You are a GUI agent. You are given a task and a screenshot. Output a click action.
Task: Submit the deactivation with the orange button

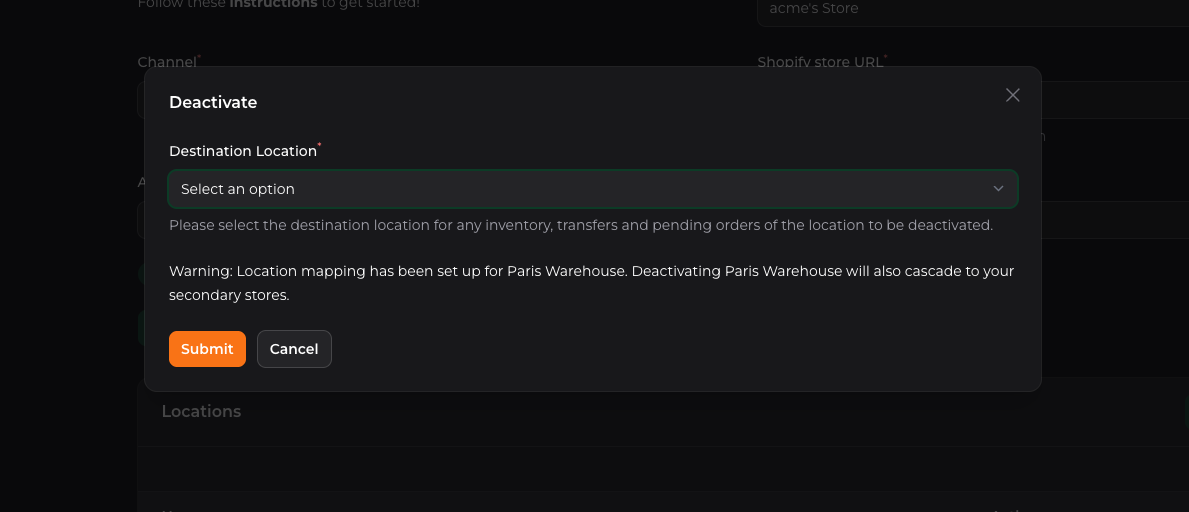click(x=207, y=349)
